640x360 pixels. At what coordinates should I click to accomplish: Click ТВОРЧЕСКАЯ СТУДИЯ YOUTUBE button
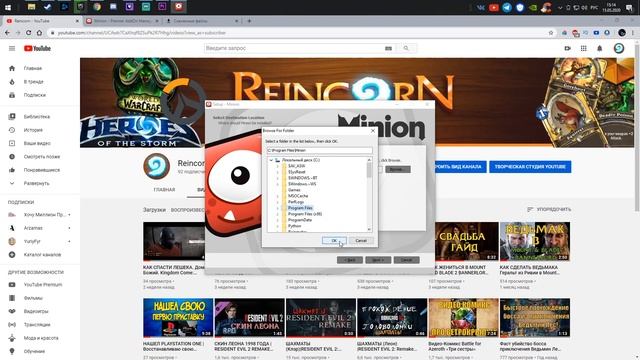(x=530, y=167)
